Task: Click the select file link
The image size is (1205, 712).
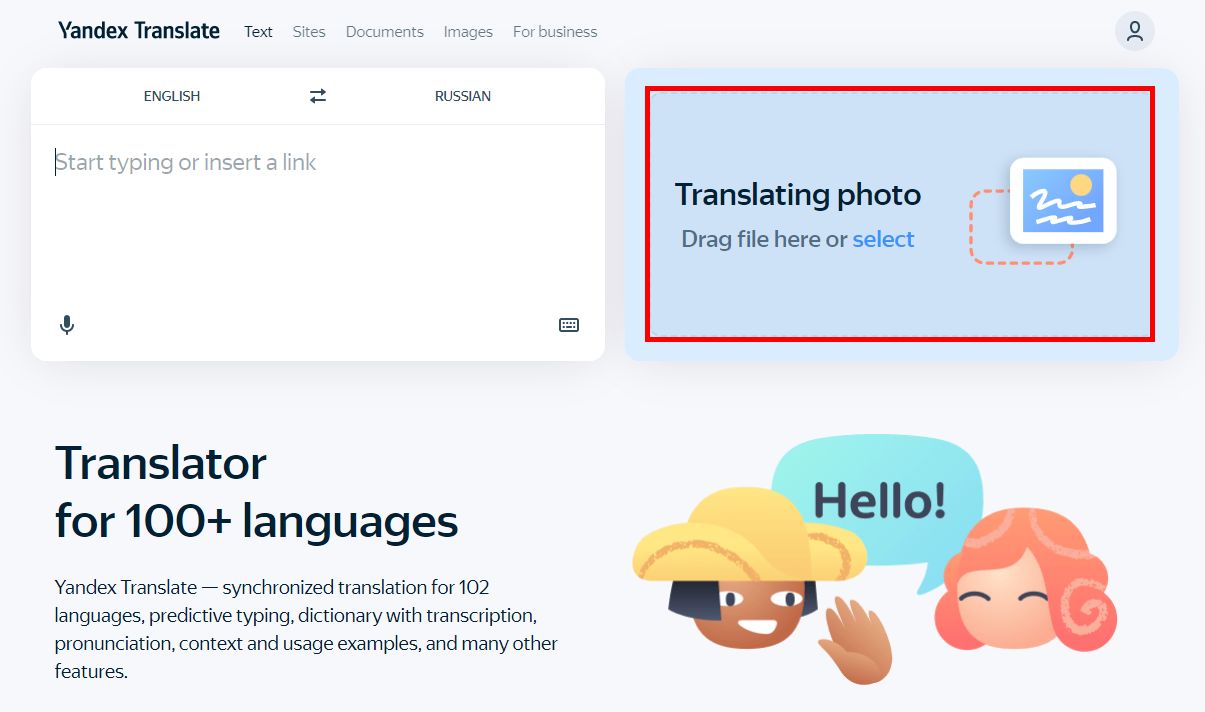Action: pos(884,239)
